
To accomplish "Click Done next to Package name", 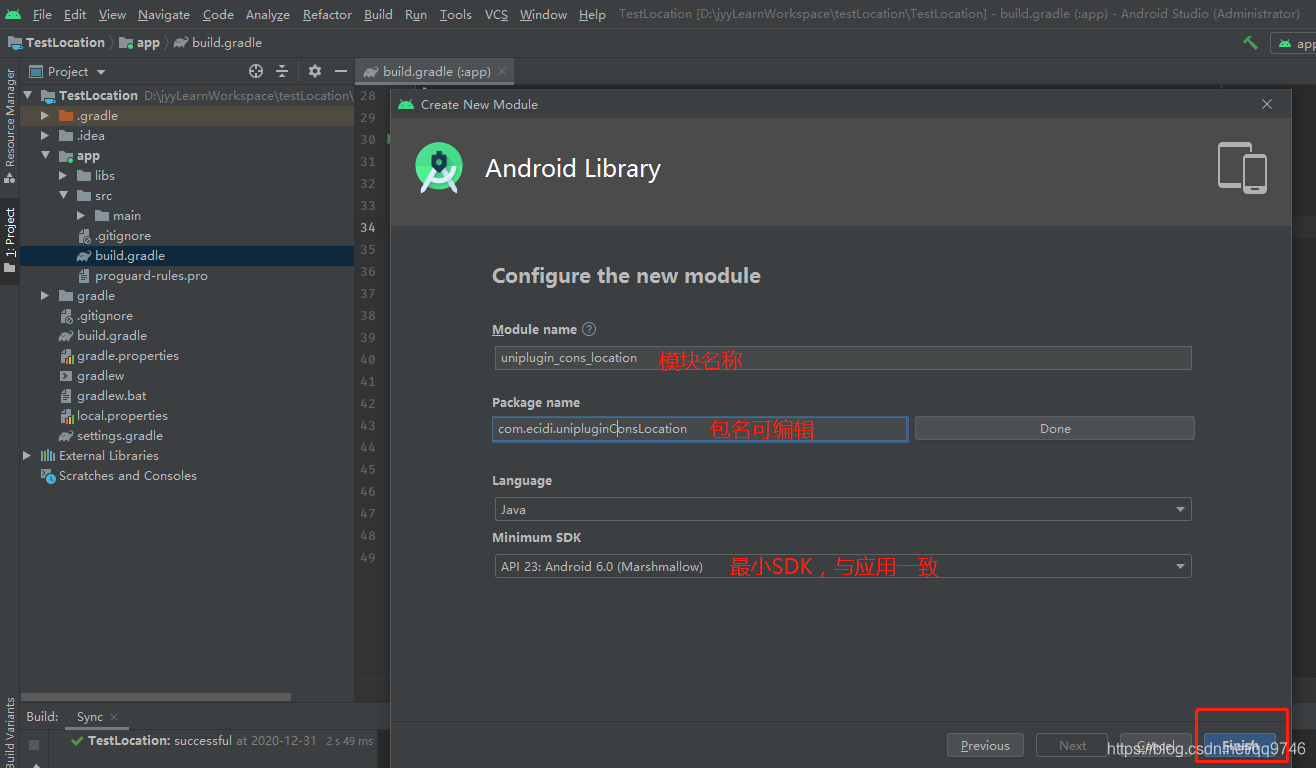I will (1055, 428).
